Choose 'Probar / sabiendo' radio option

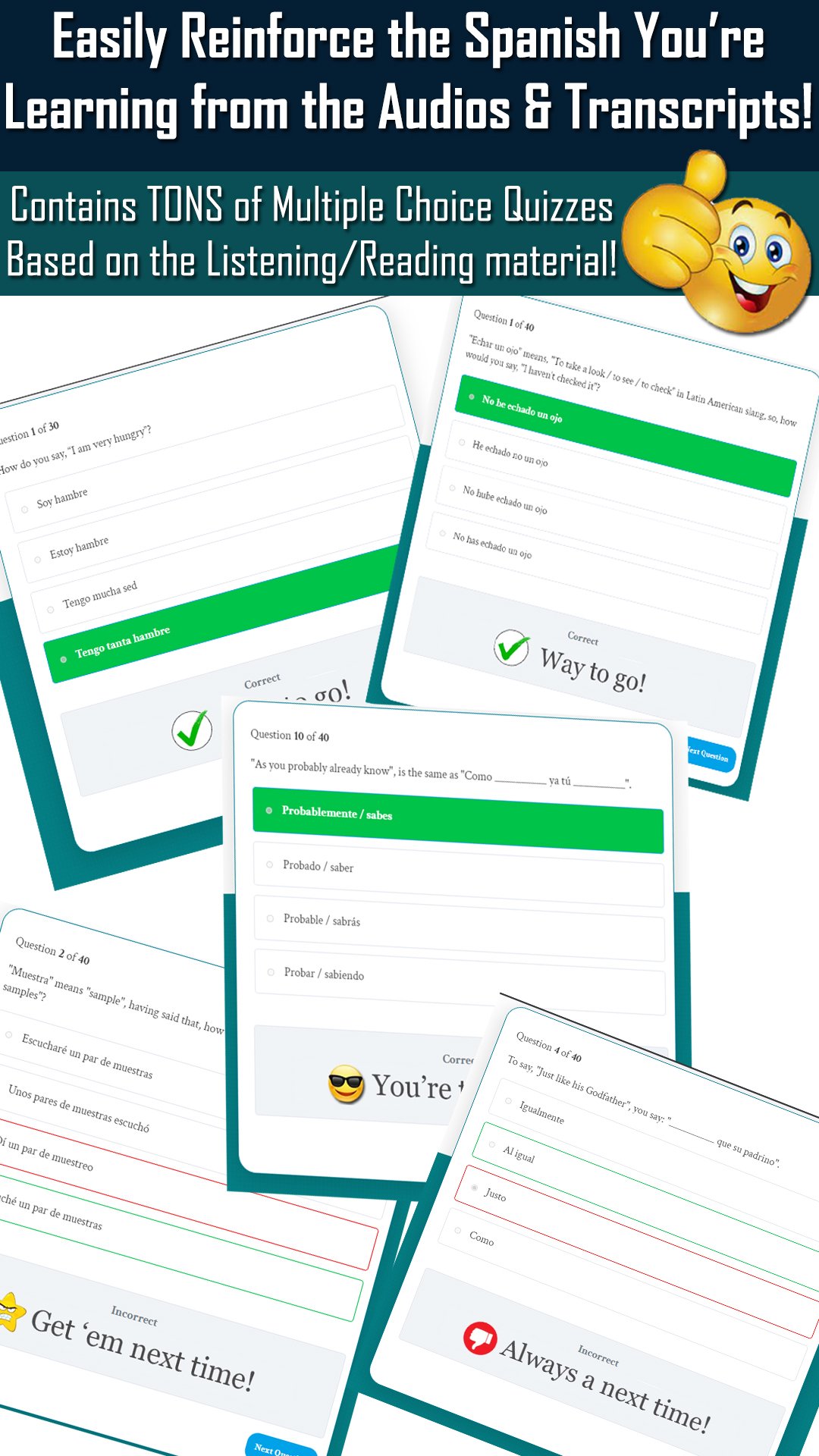460,982
